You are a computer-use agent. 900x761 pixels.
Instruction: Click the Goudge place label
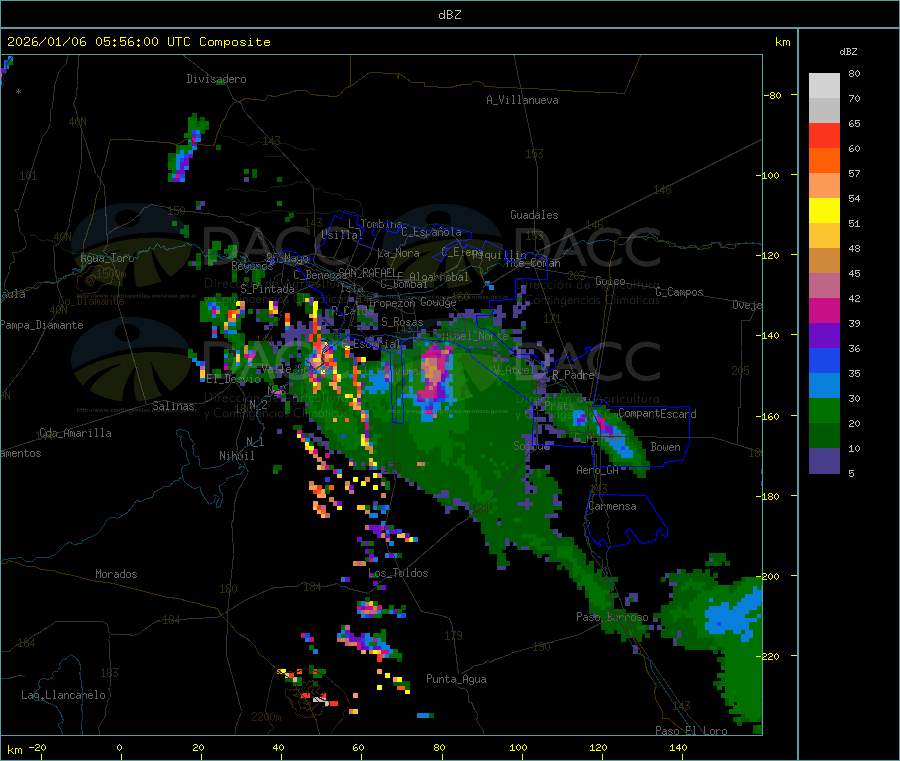point(438,302)
